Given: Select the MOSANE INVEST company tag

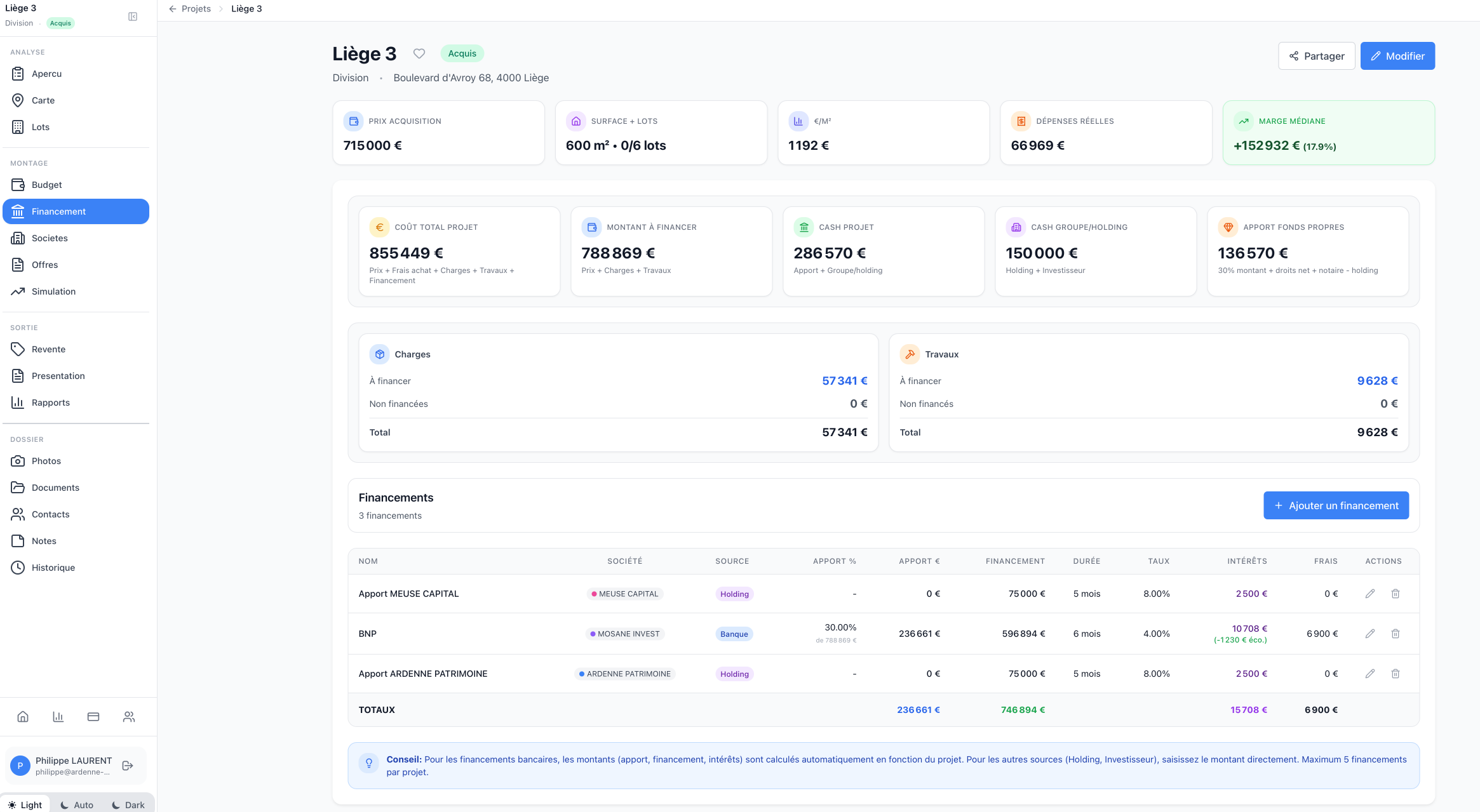Looking at the screenshot, I should click(625, 634).
